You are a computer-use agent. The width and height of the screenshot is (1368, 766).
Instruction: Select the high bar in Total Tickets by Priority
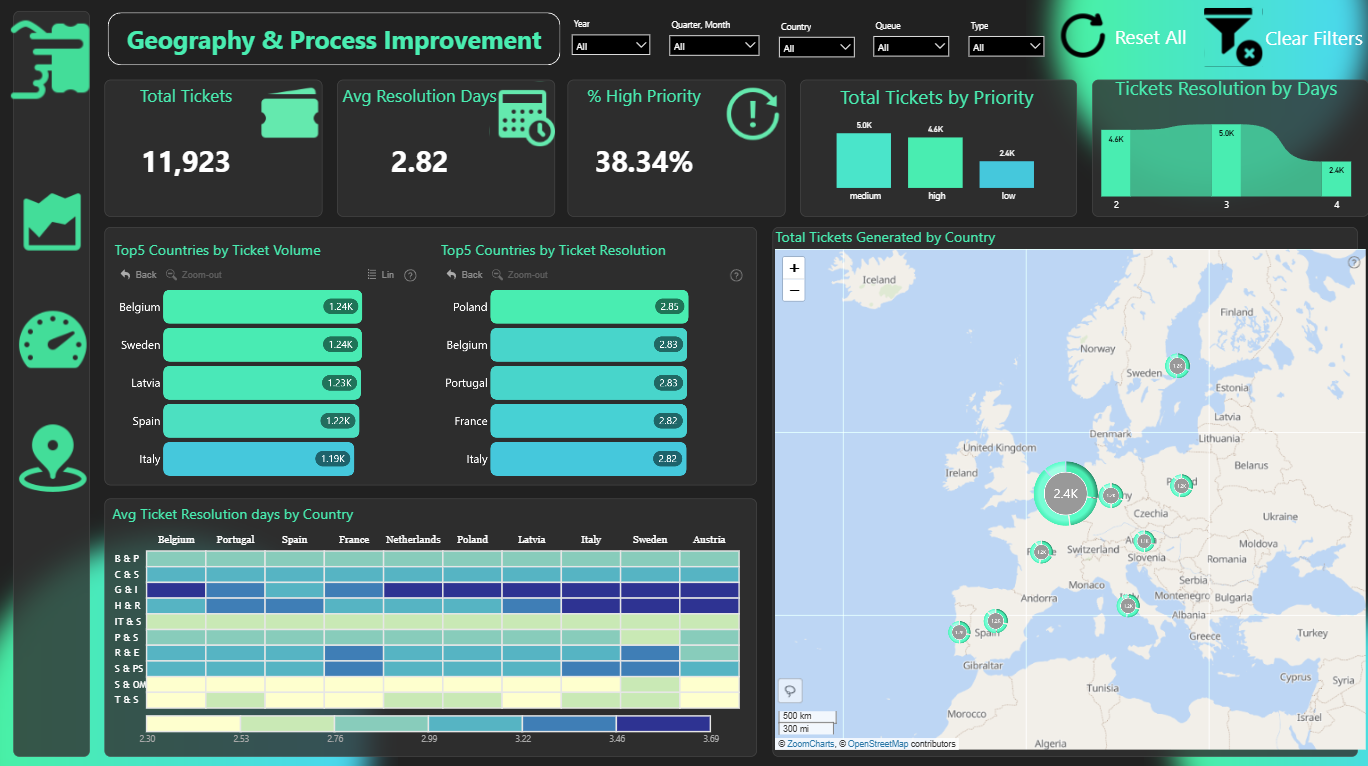(x=936, y=163)
